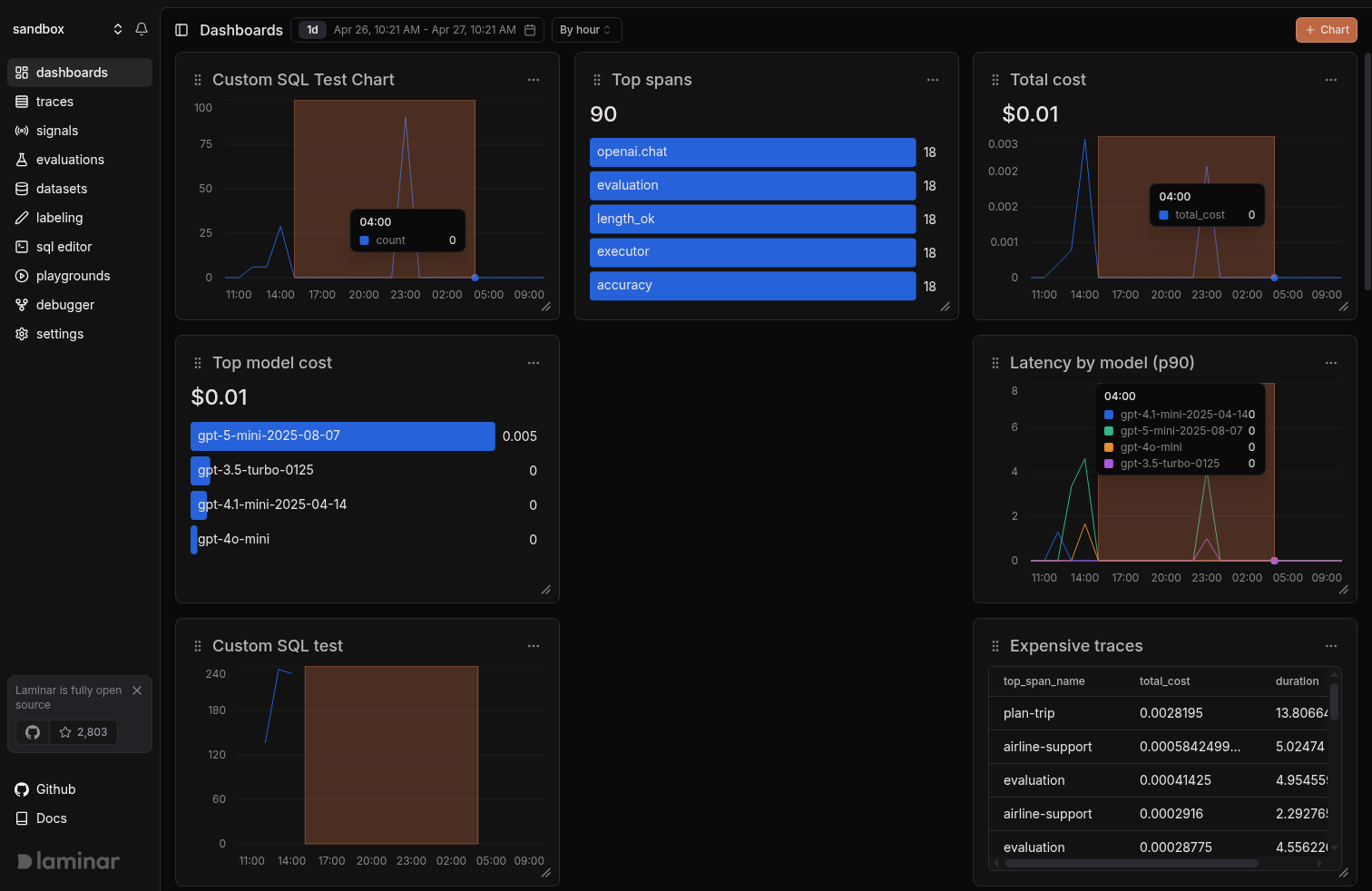This screenshot has height=891, width=1372.
Task: Click the top_span_name column header
Action: click(x=1044, y=681)
